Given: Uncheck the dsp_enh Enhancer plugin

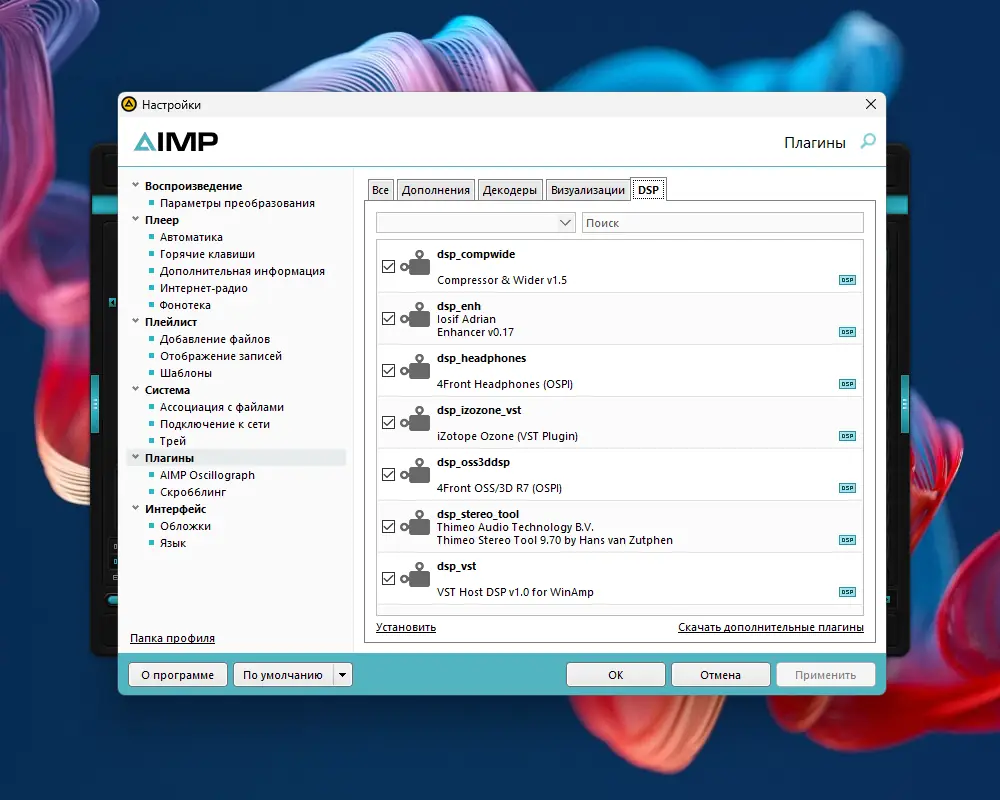Looking at the screenshot, I should [x=388, y=318].
